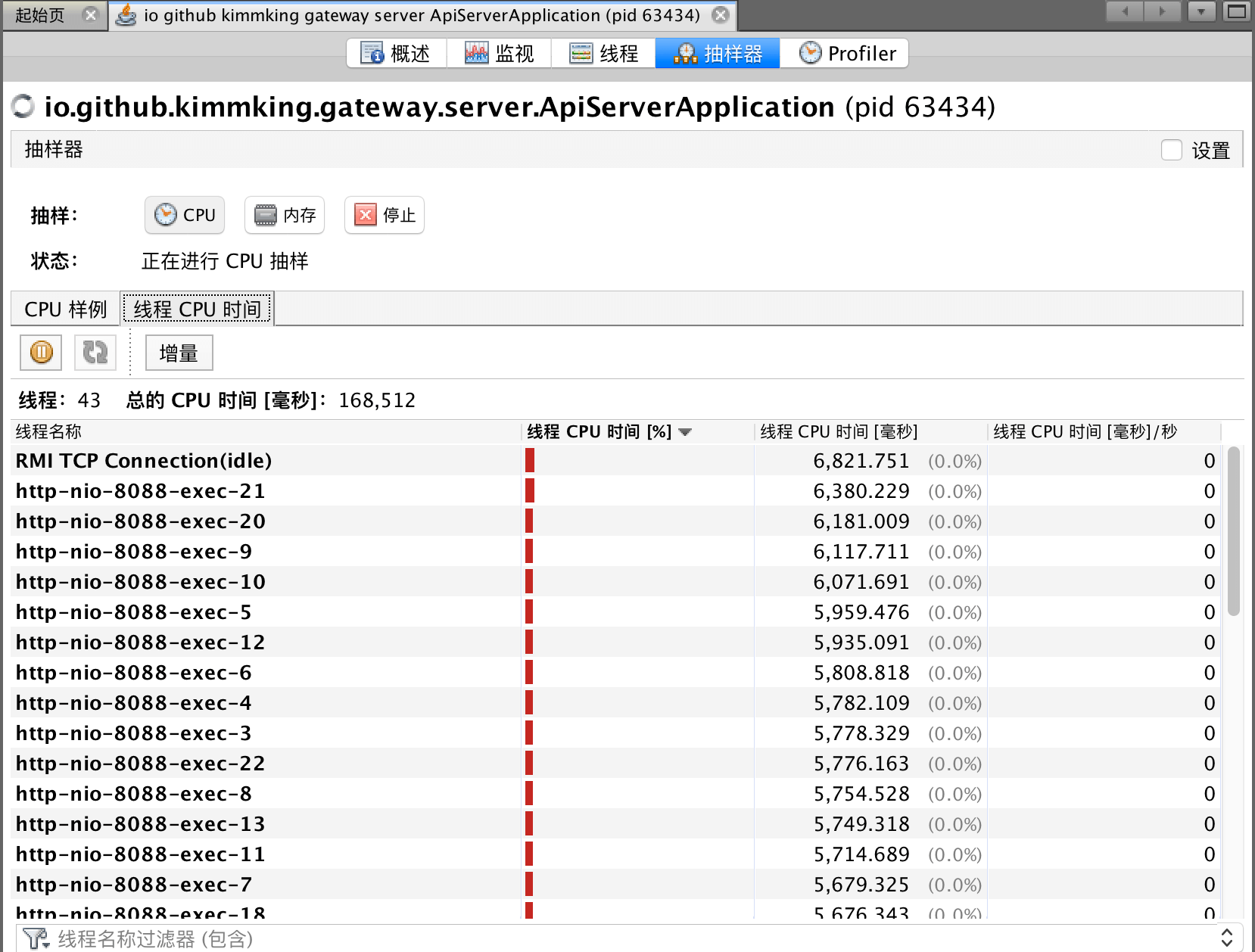Click the filter funnel icon
The image size is (1255, 952).
pos(35,938)
